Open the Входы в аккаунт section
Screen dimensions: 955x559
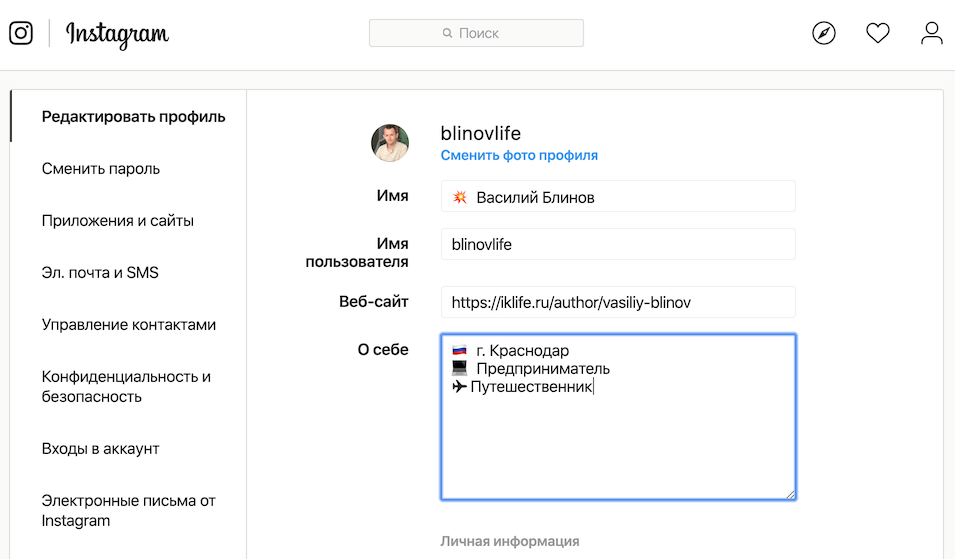(x=100, y=449)
